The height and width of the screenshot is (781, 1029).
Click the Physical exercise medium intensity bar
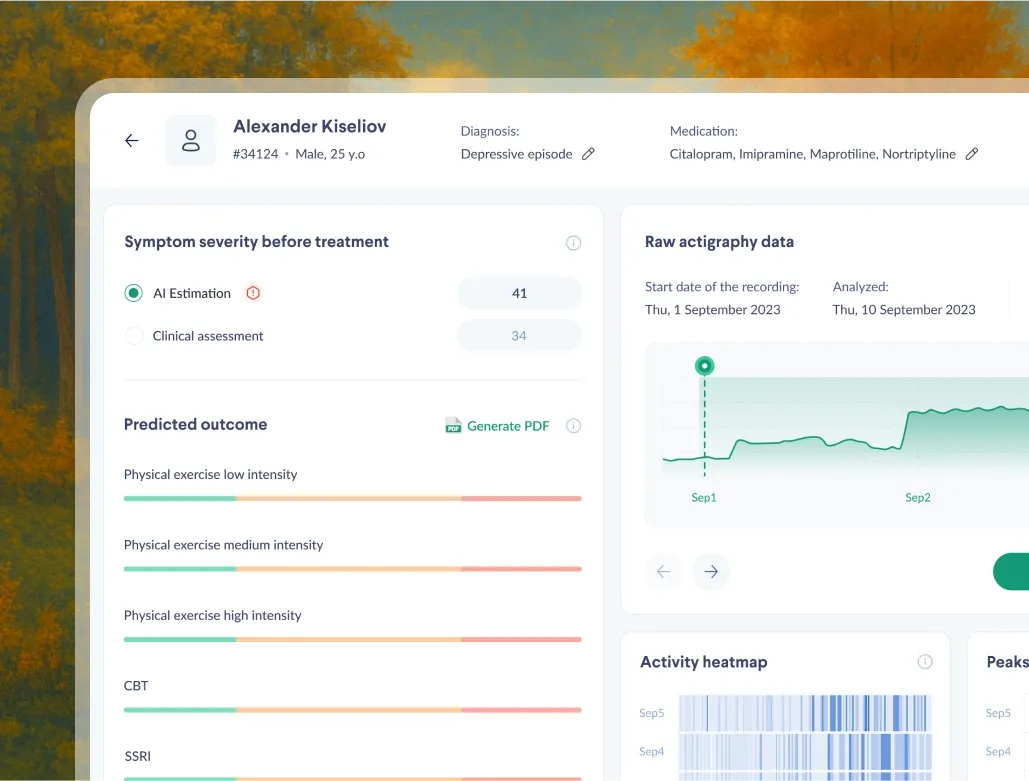[352, 569]
